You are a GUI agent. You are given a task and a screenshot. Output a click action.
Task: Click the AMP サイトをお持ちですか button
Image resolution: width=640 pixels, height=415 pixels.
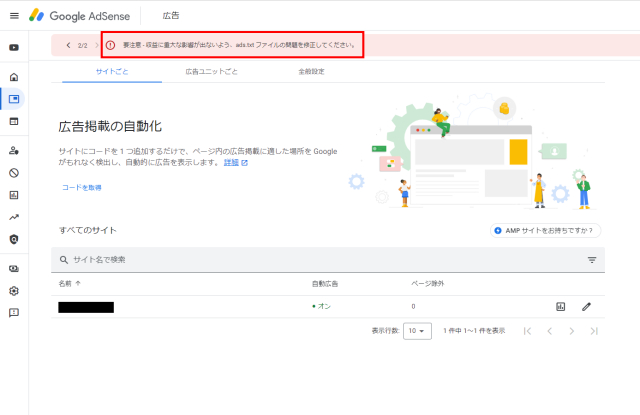[546, 230]
